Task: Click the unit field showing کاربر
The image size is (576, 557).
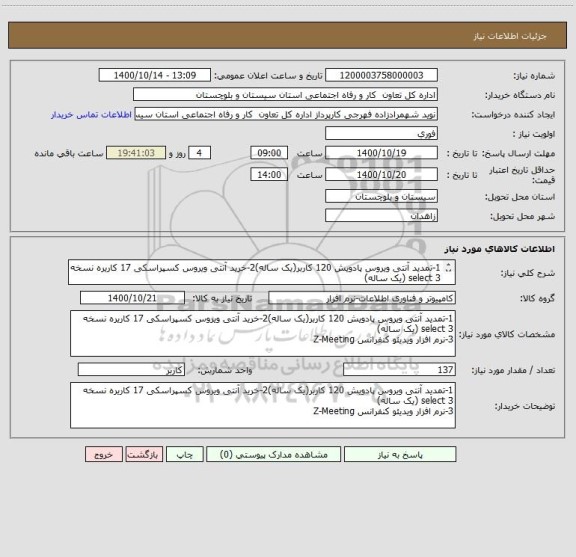Action: point(131,370)
